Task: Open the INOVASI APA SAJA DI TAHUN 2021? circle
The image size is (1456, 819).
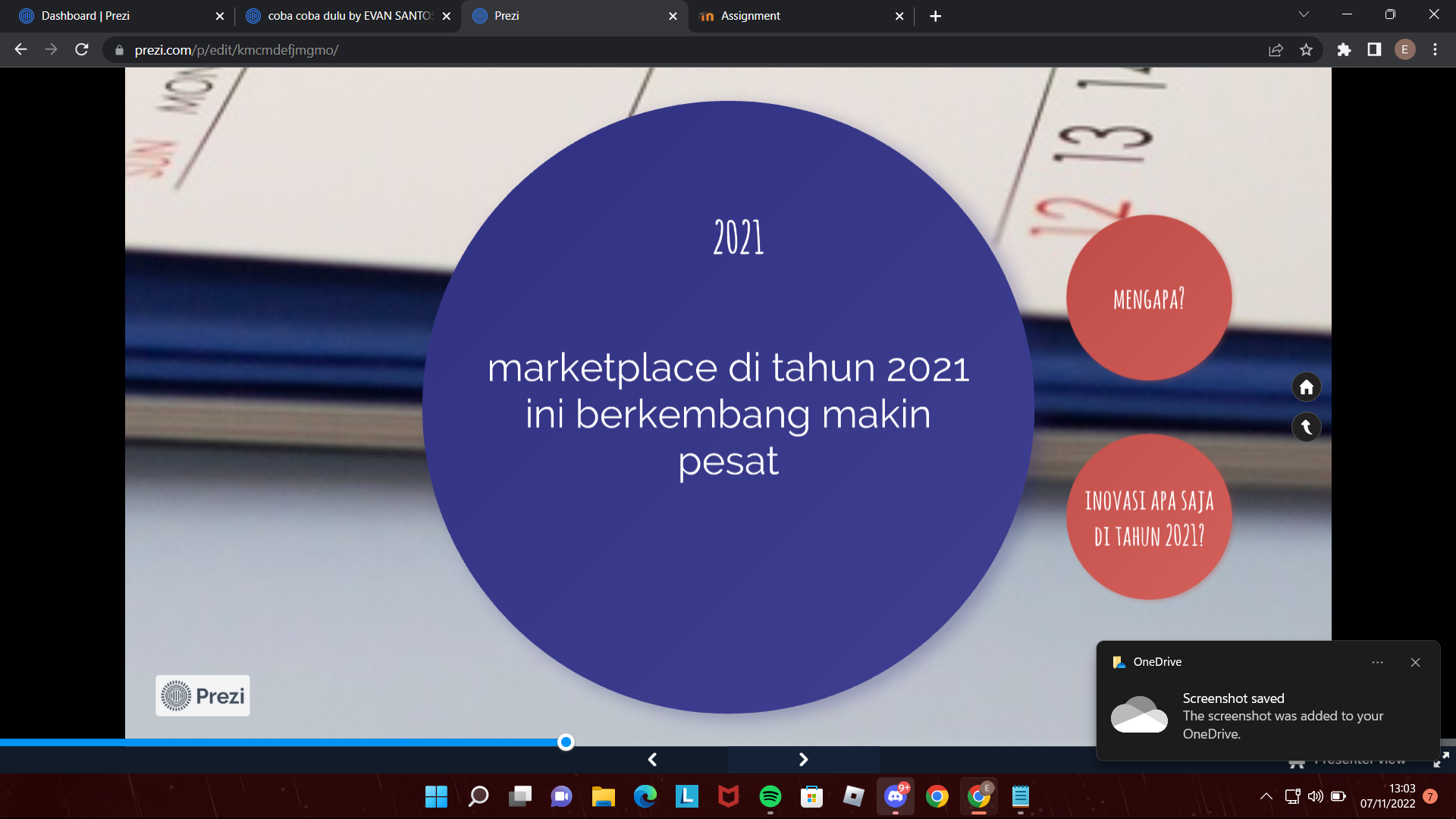Action: (x=1148, y=517)
